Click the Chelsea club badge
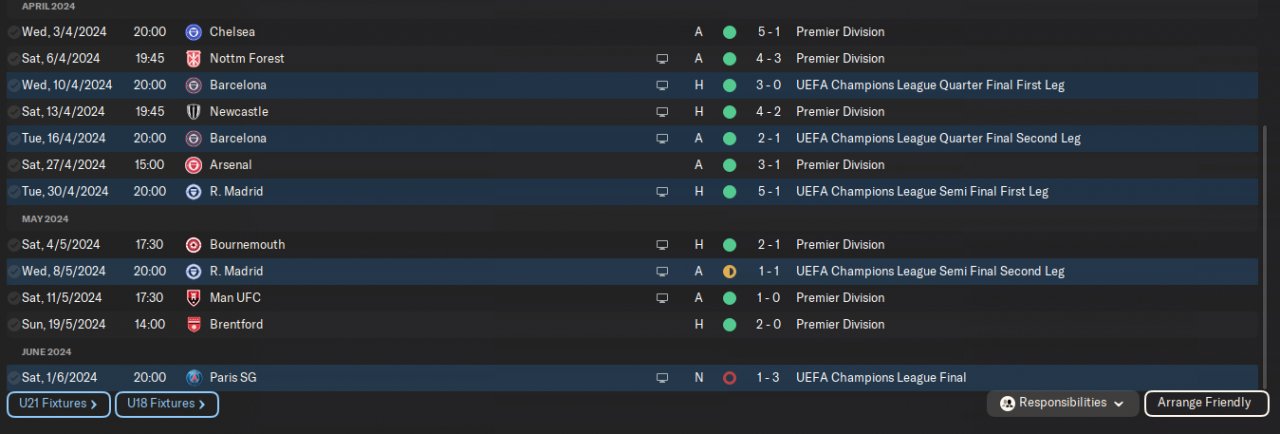This screenshot has width=1280, height=434. (x=194, y=32)
